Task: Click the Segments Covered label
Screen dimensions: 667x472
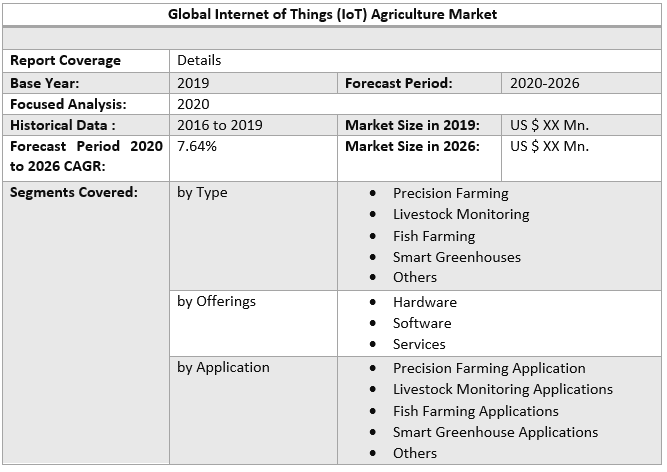Action: (x=73, y=192)
